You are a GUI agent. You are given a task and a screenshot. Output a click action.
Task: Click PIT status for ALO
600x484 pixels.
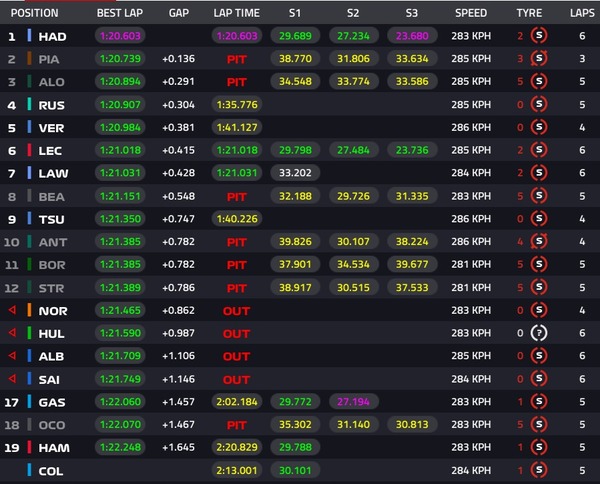[x=236, y=82]
